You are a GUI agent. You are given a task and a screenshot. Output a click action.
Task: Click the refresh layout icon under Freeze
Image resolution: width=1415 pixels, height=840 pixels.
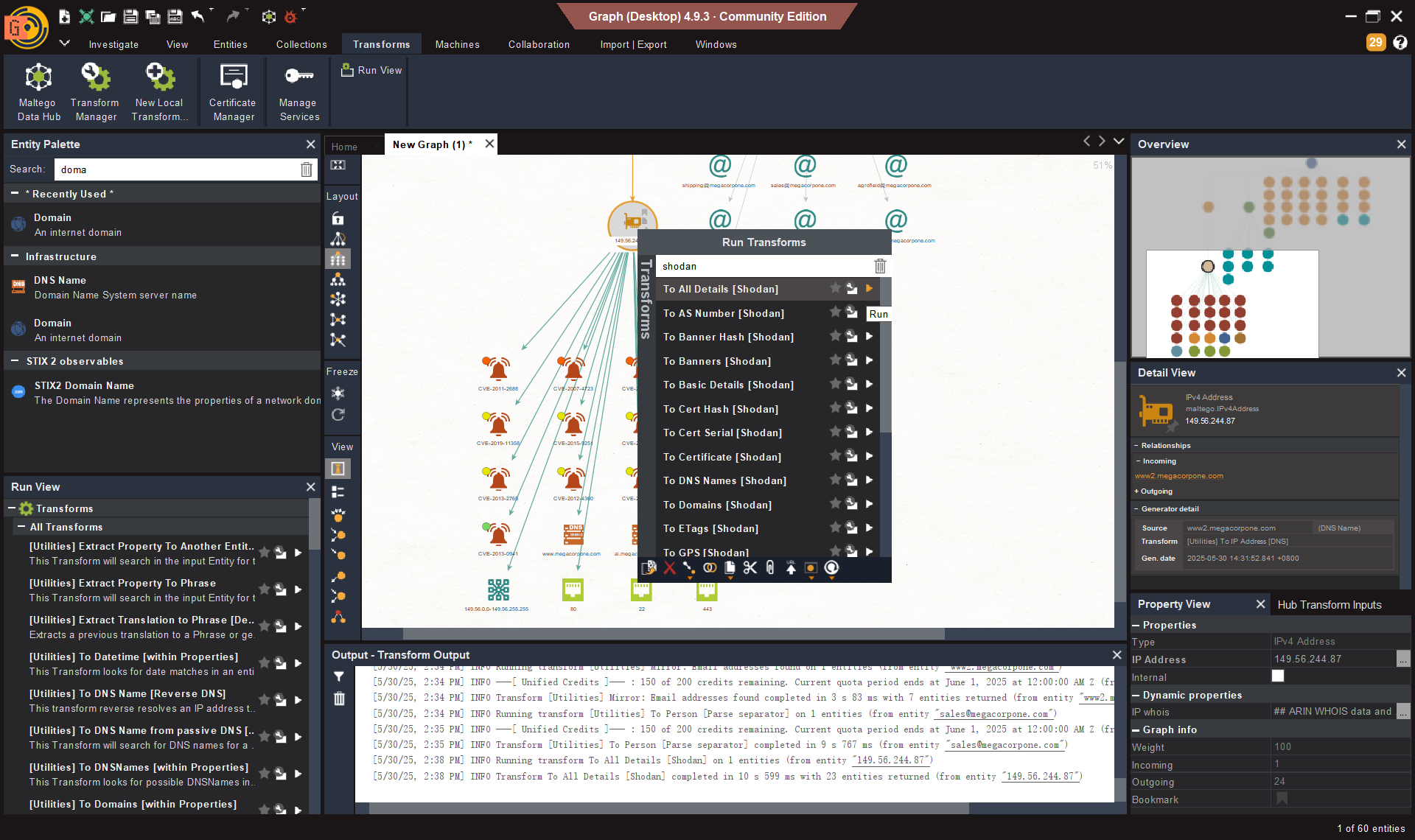click(338, 415)
